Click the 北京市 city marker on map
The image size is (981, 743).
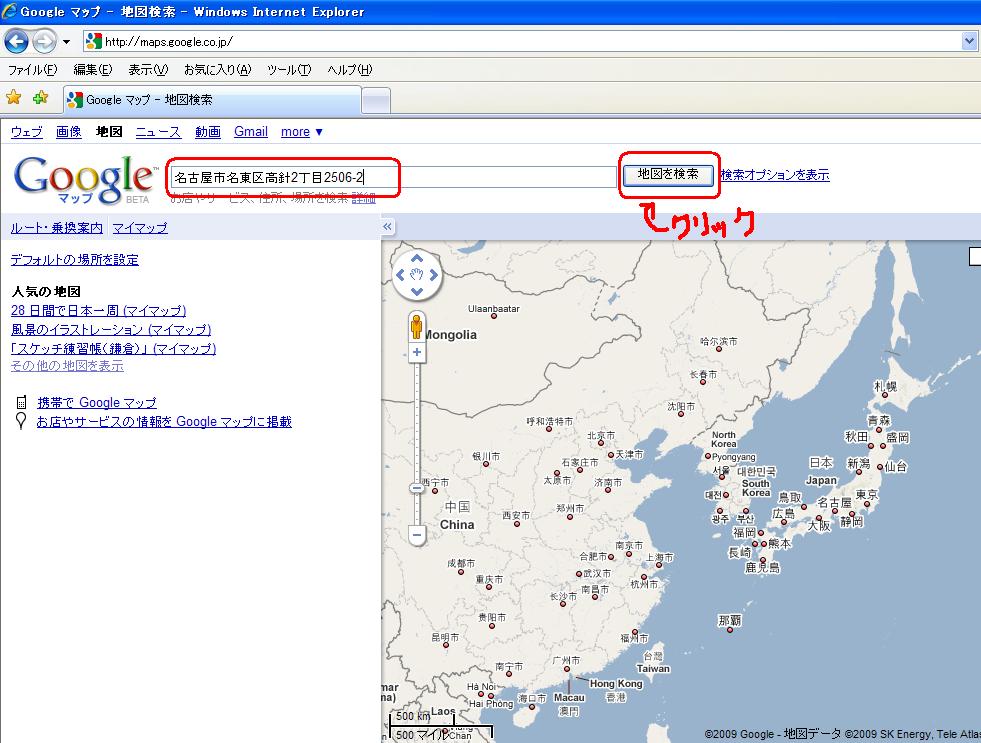click(601, 443)
